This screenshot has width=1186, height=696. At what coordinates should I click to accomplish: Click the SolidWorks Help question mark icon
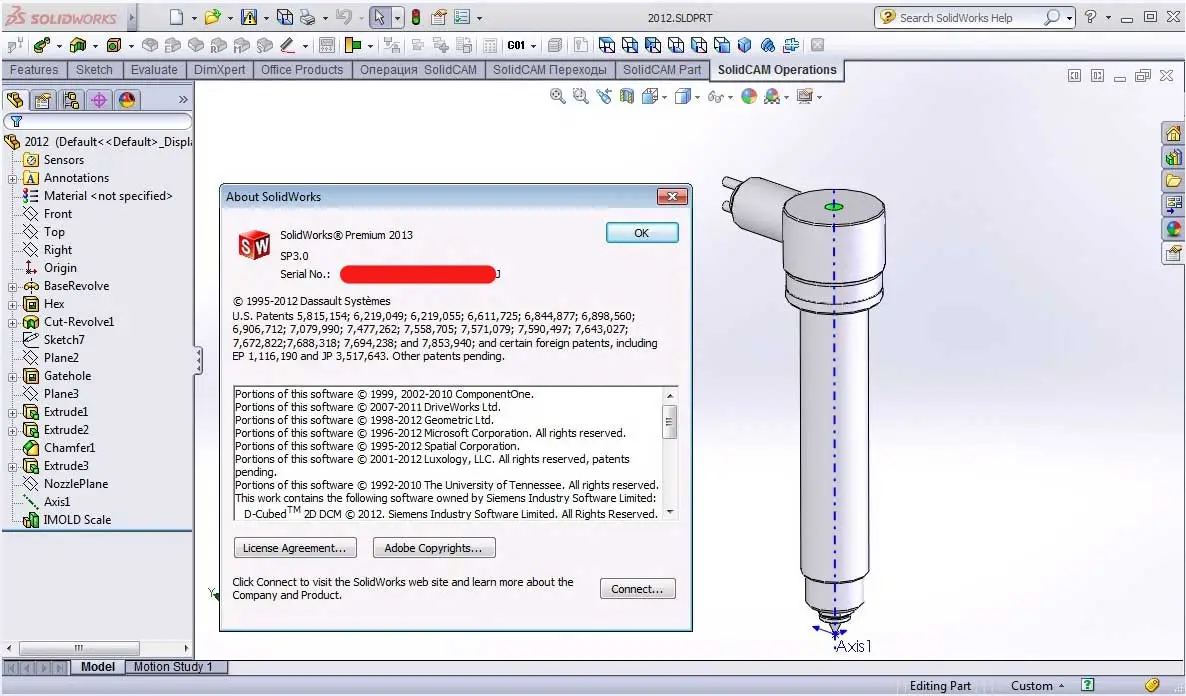pyautogui.click(x=1090, y=17)
